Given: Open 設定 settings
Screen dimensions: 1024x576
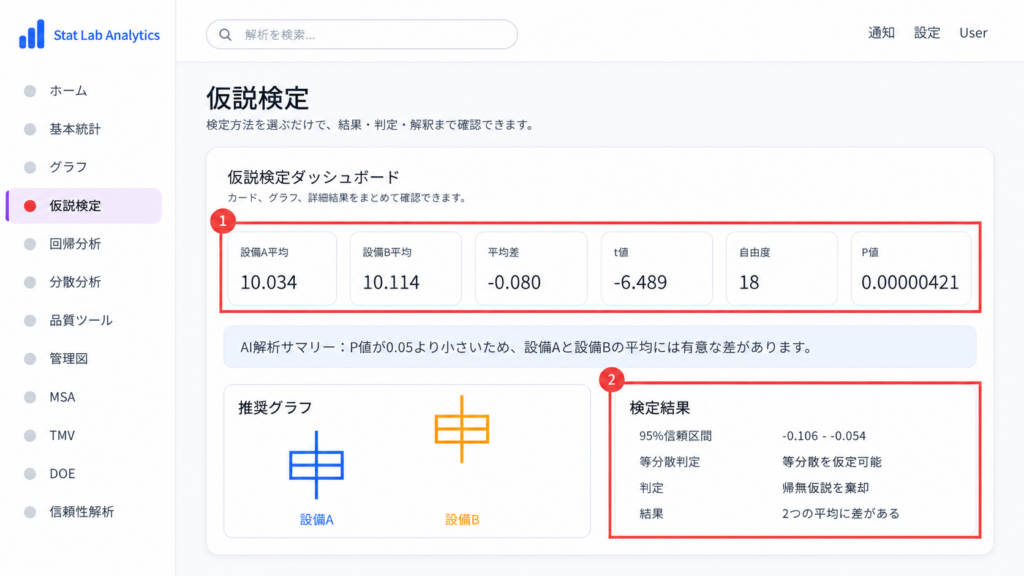Looking at the screenshot, I should pyautogui.click(x=927, y=33).
